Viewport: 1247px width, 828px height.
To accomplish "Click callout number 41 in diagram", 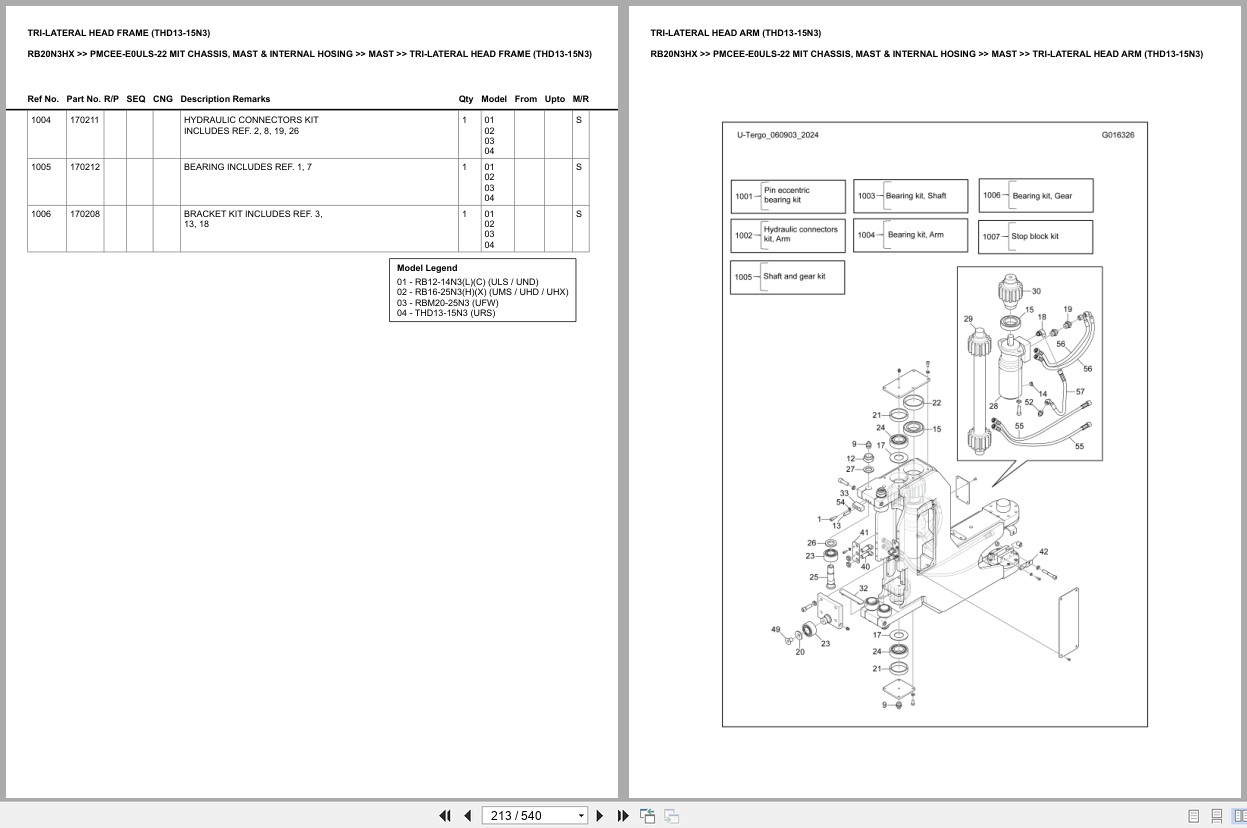I will click(864, 533).
